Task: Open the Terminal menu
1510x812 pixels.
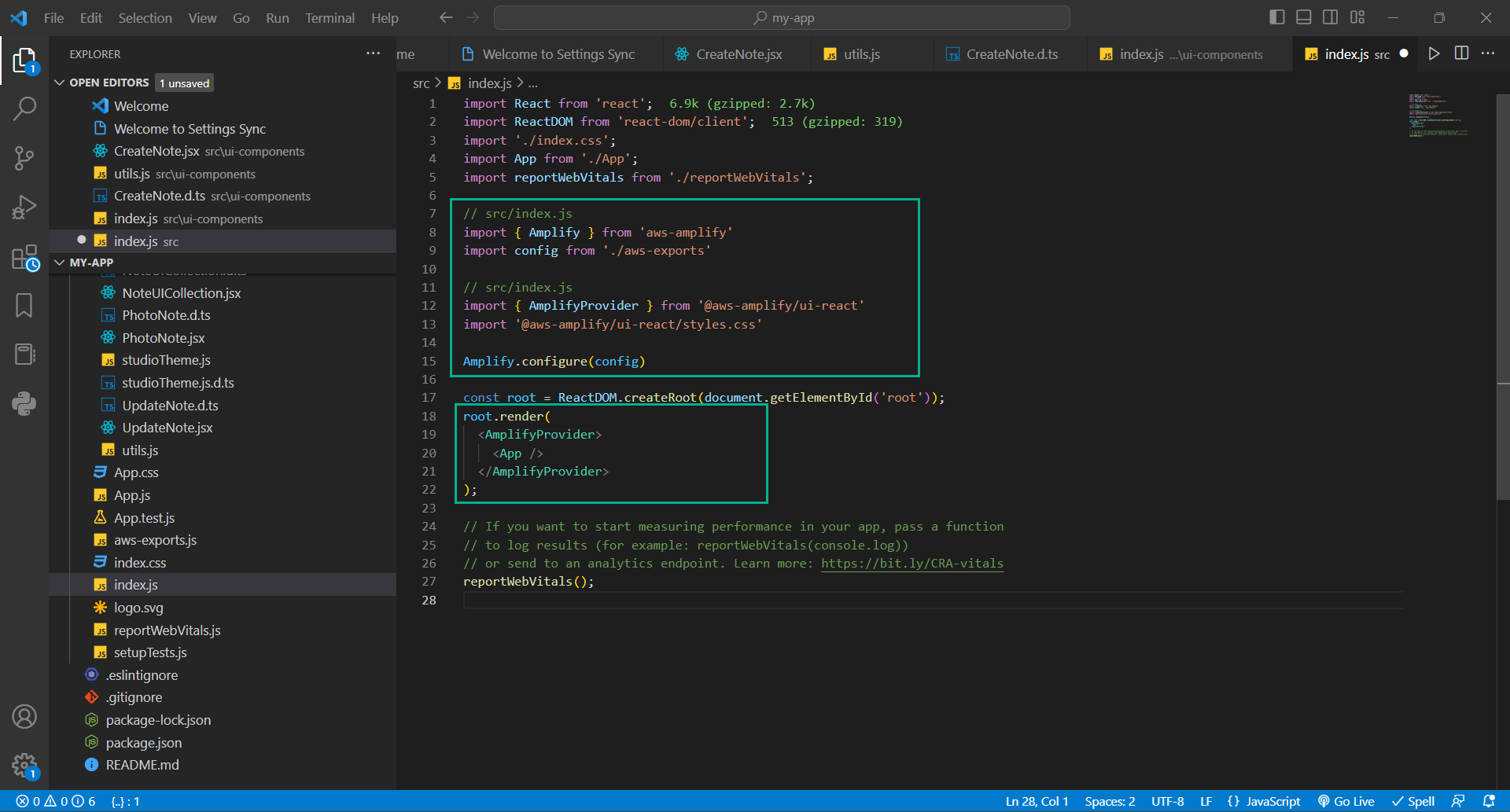Action: pyautogui.click(x=330, y=18)
